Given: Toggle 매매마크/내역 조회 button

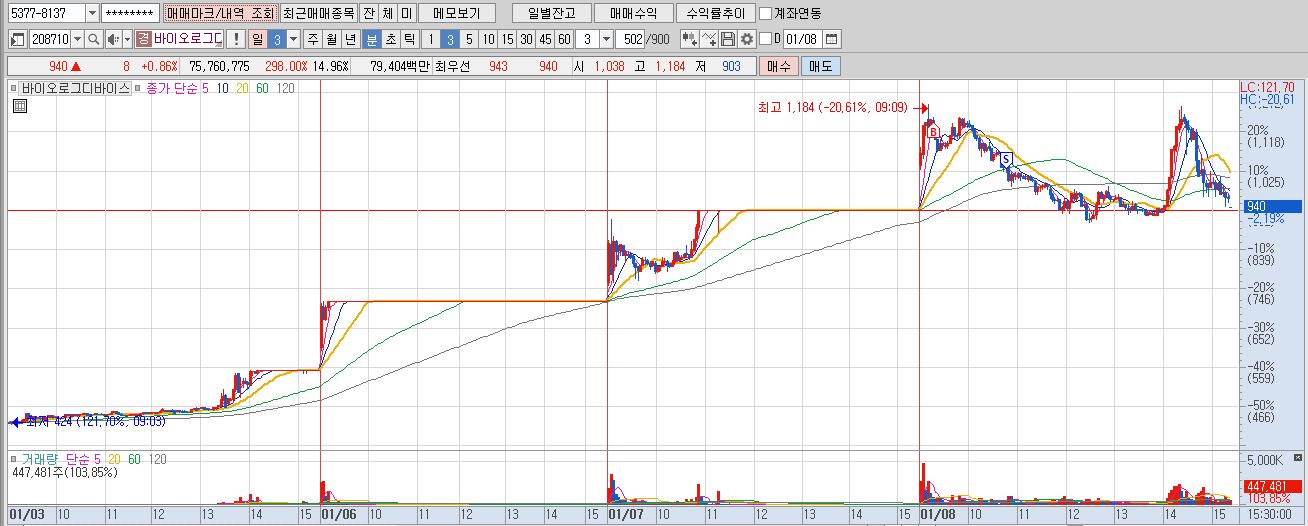Looking at the screenshot, I should [220, 14].
